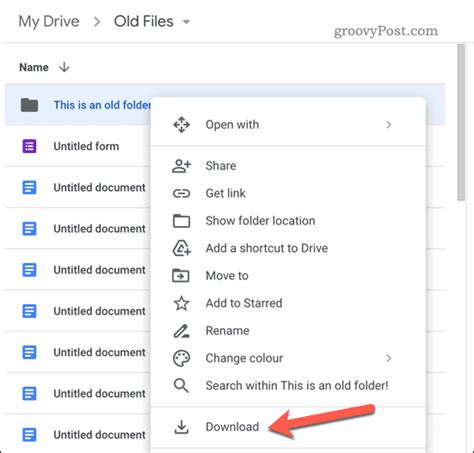The width and height of the screenshot is (474, 453).
Task: Choose Share from the context menu
Action: point(288,166)
